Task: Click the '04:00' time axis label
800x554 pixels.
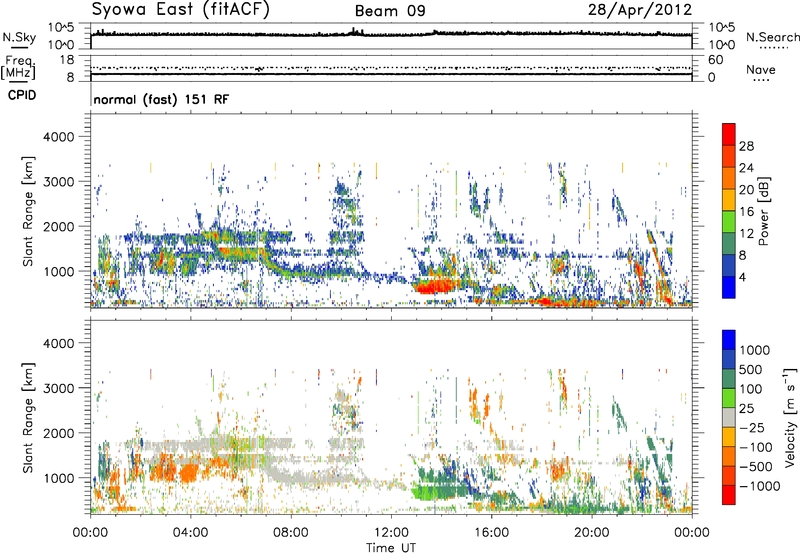Action: tap(191, 533)
